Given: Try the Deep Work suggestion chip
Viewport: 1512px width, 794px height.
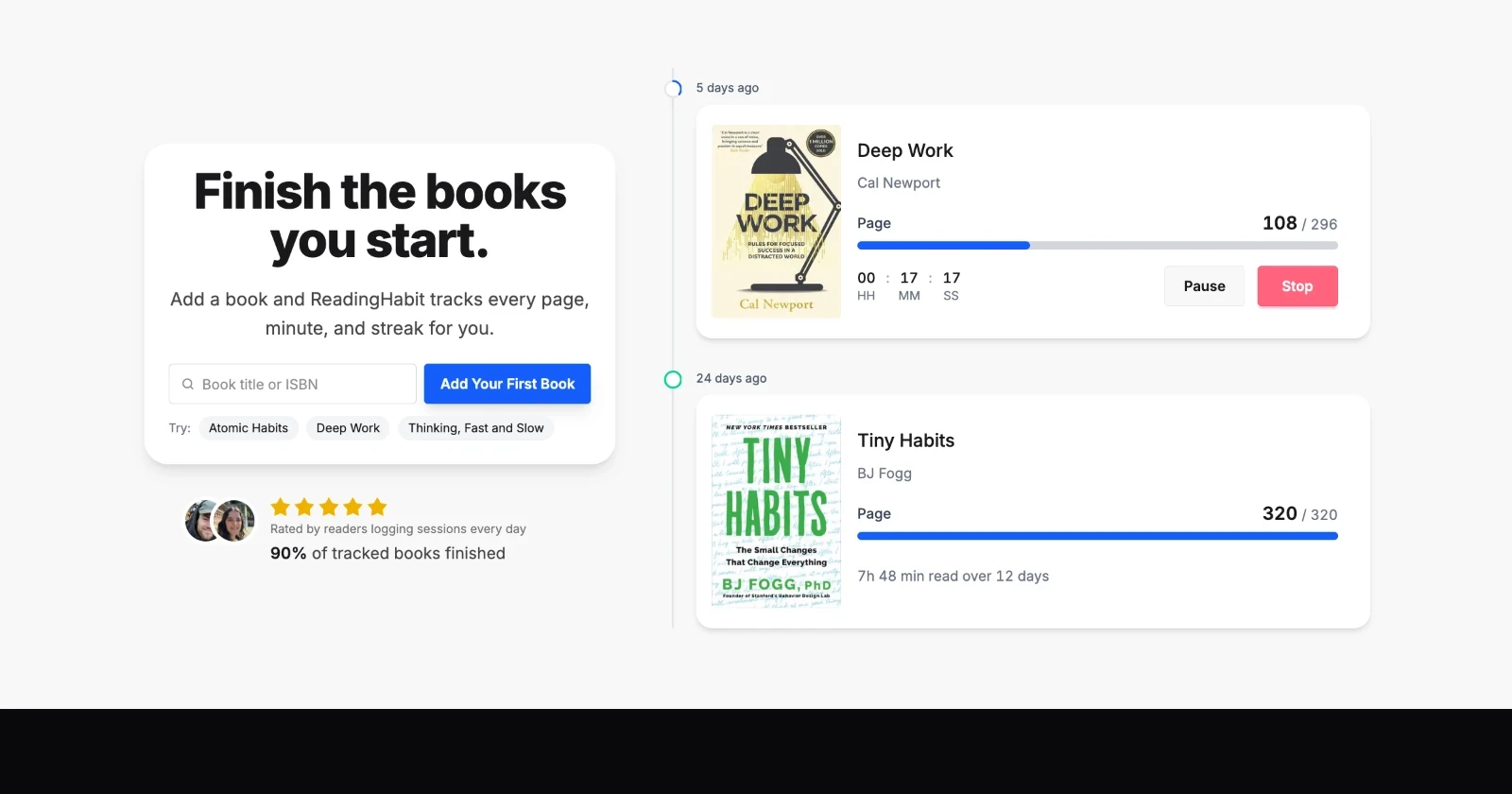Looking at the screenshot, I should click(348, 428).
